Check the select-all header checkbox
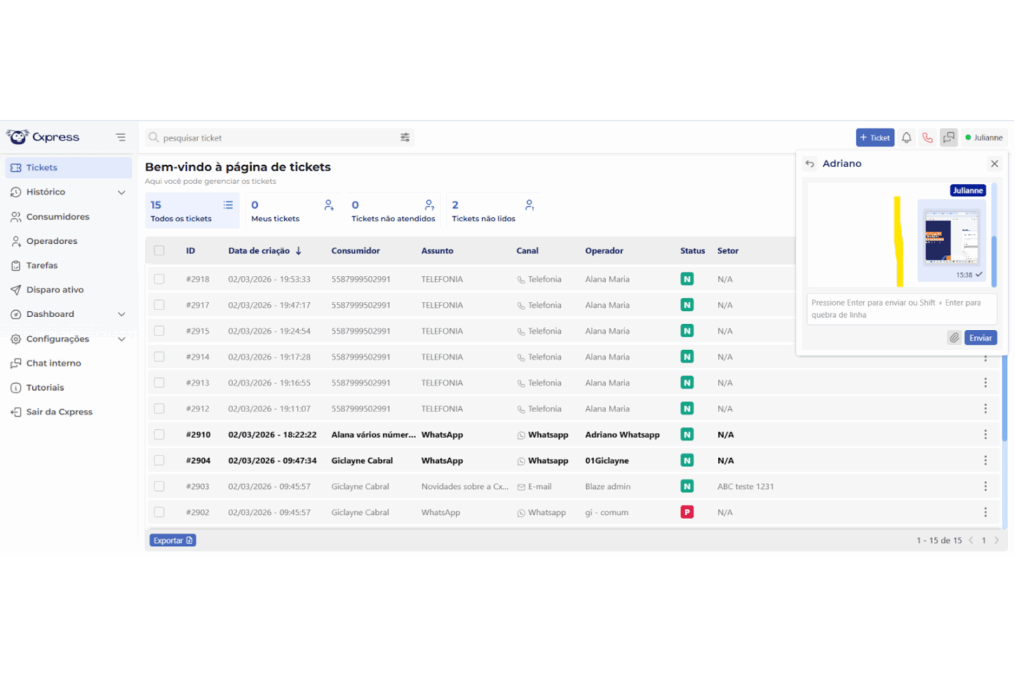Screen dimensions: 1024x673 click(x=159, y=251)
